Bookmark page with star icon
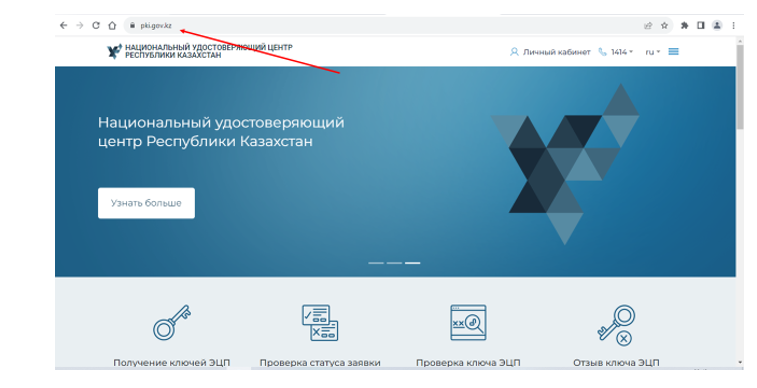Image resolution: width=757 pixels, height=388 pixels. click(x=664, y=26)
